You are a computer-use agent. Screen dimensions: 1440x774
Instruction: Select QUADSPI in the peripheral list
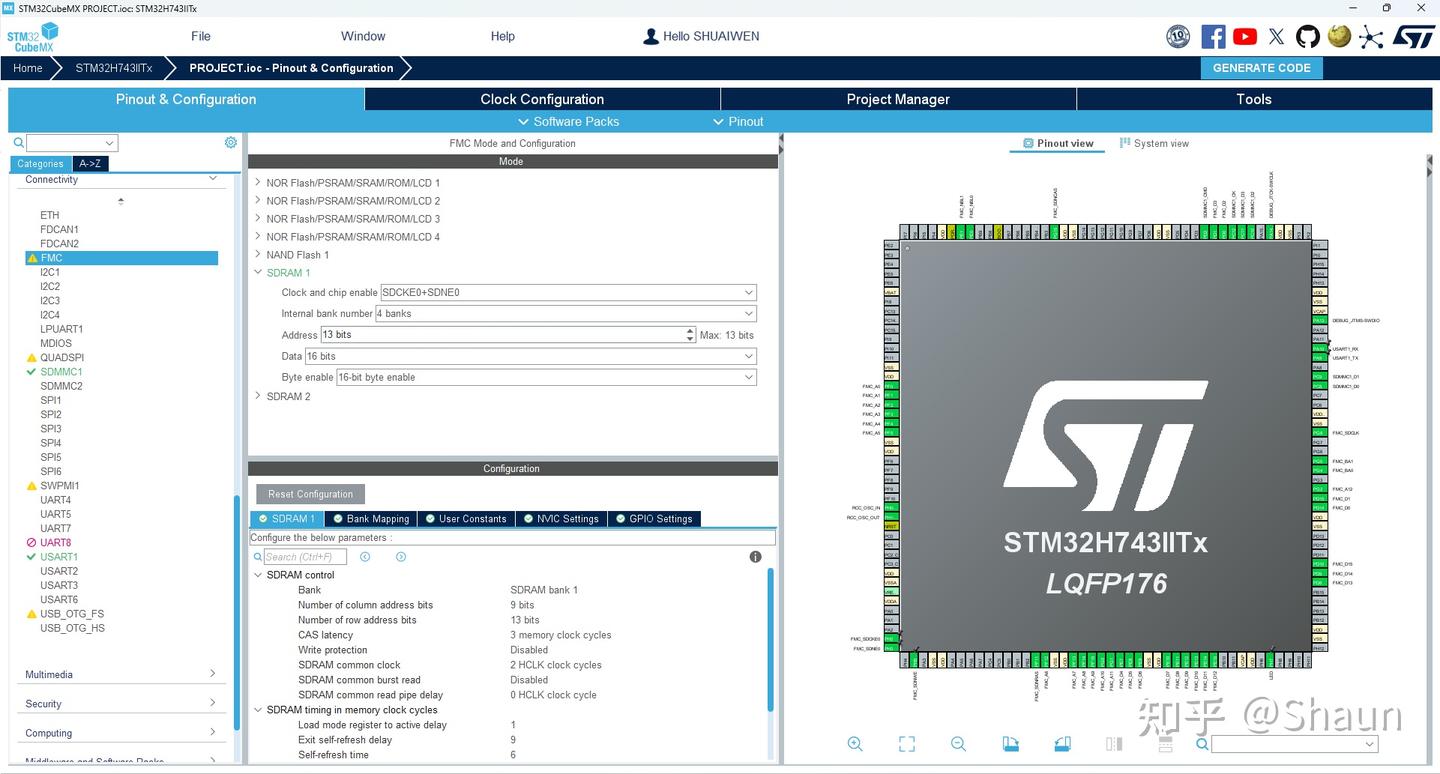62,357
